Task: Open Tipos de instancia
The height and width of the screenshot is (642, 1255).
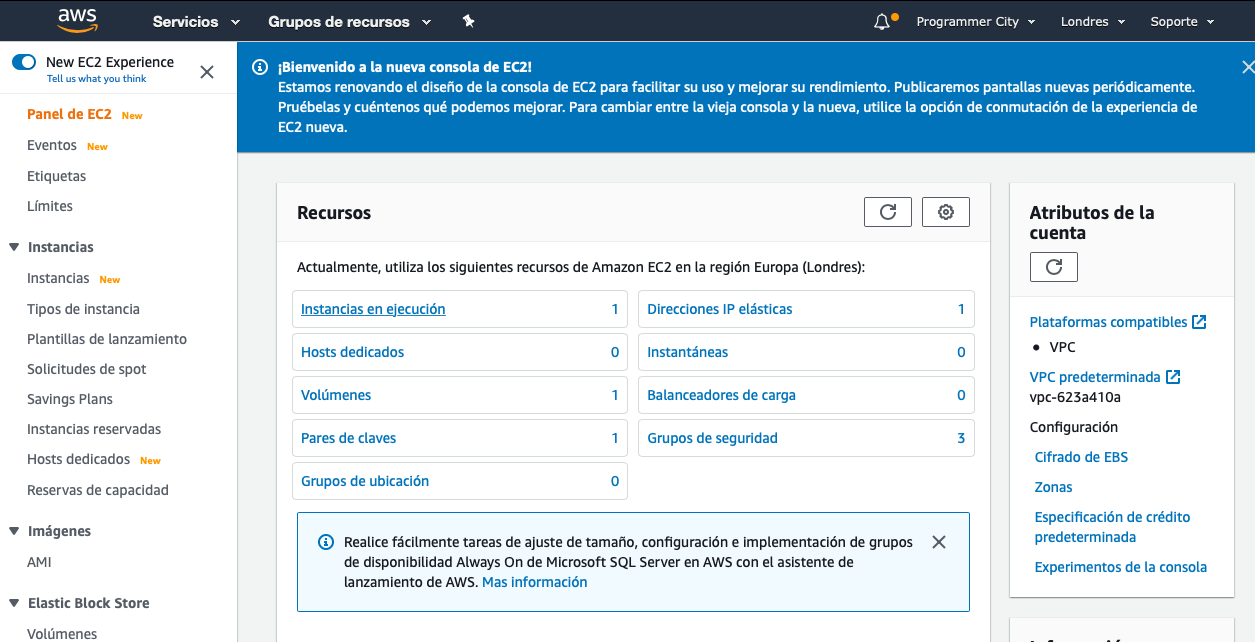Action: pyautogui.click(x=83, y=309)
